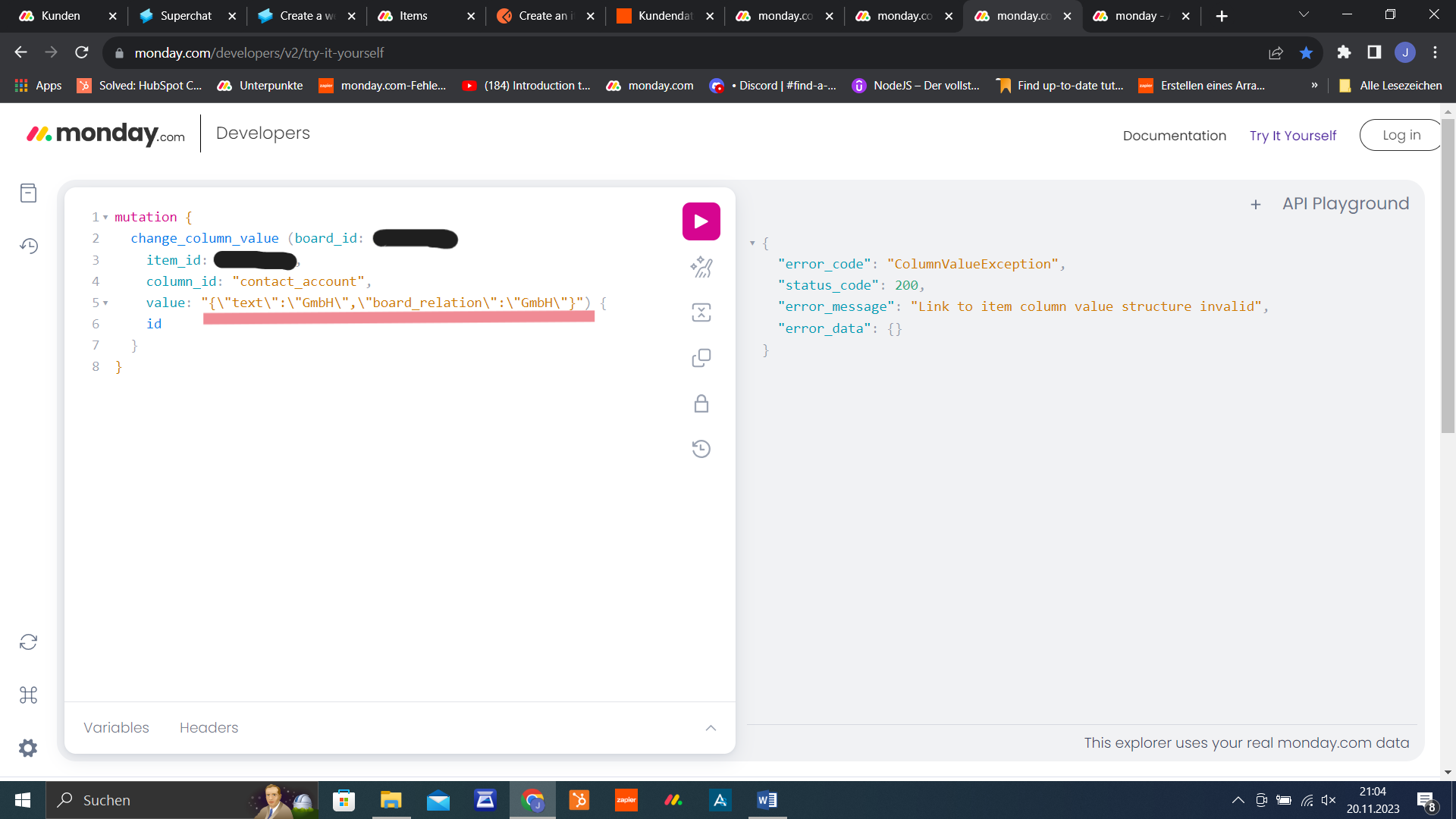Run the GraphQL mutation with play button
Viewport: 1456px width, 819px height.
point(701,221)
